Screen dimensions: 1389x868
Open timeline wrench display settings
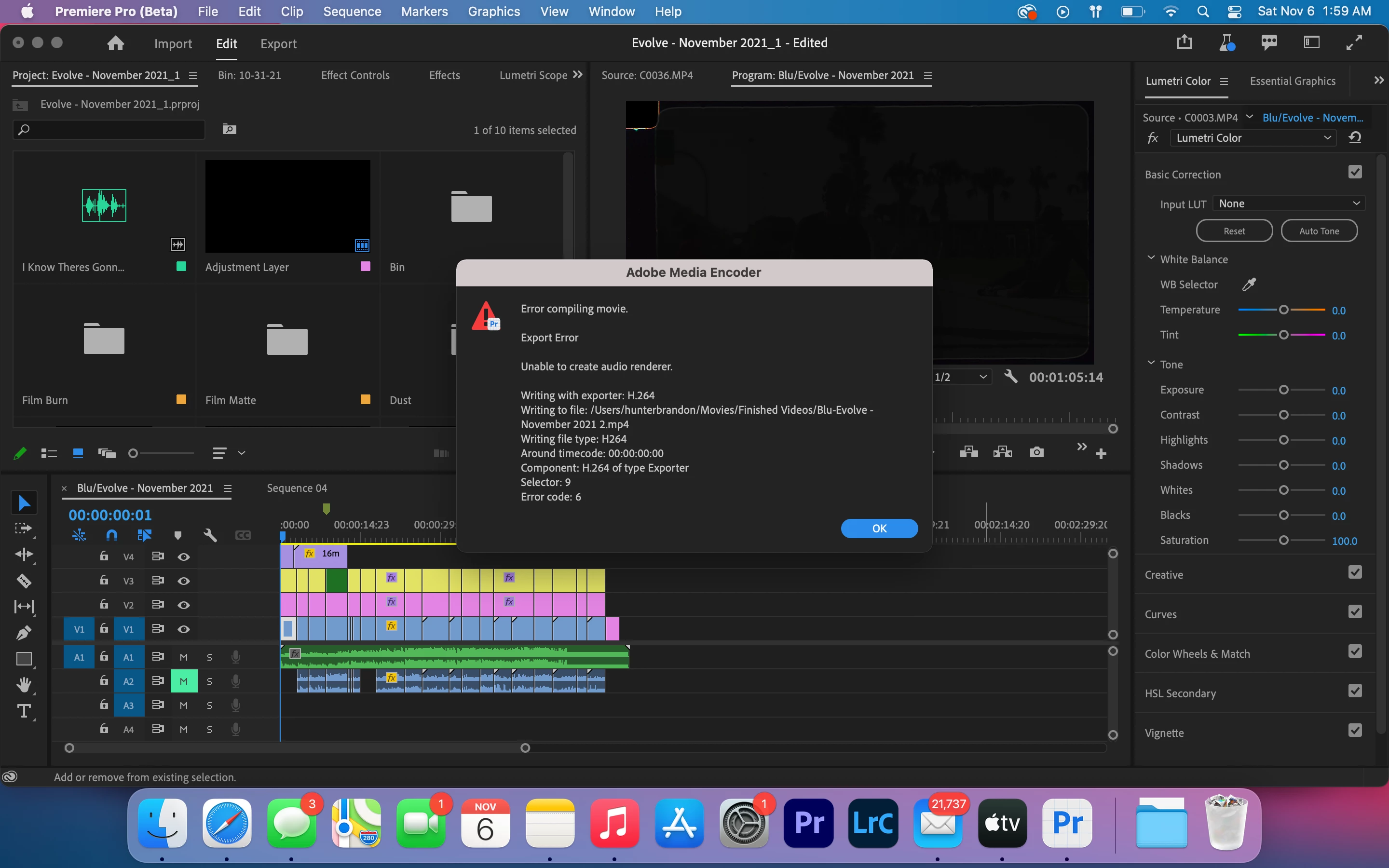point(210,535)
